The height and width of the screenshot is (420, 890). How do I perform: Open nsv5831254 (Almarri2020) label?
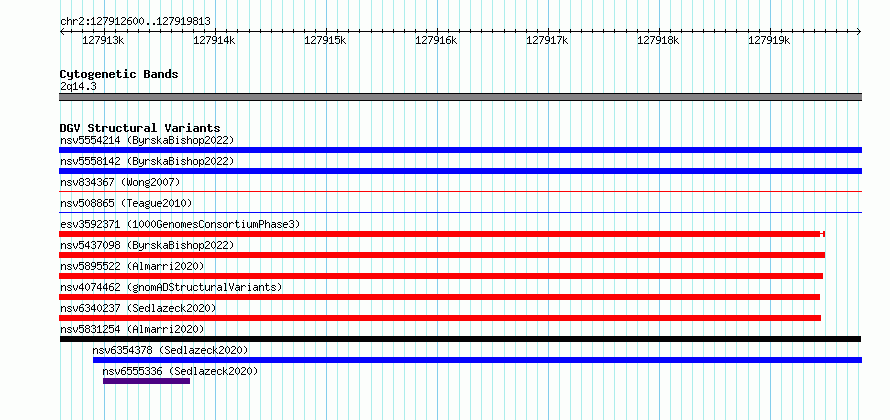coord(132,329)
